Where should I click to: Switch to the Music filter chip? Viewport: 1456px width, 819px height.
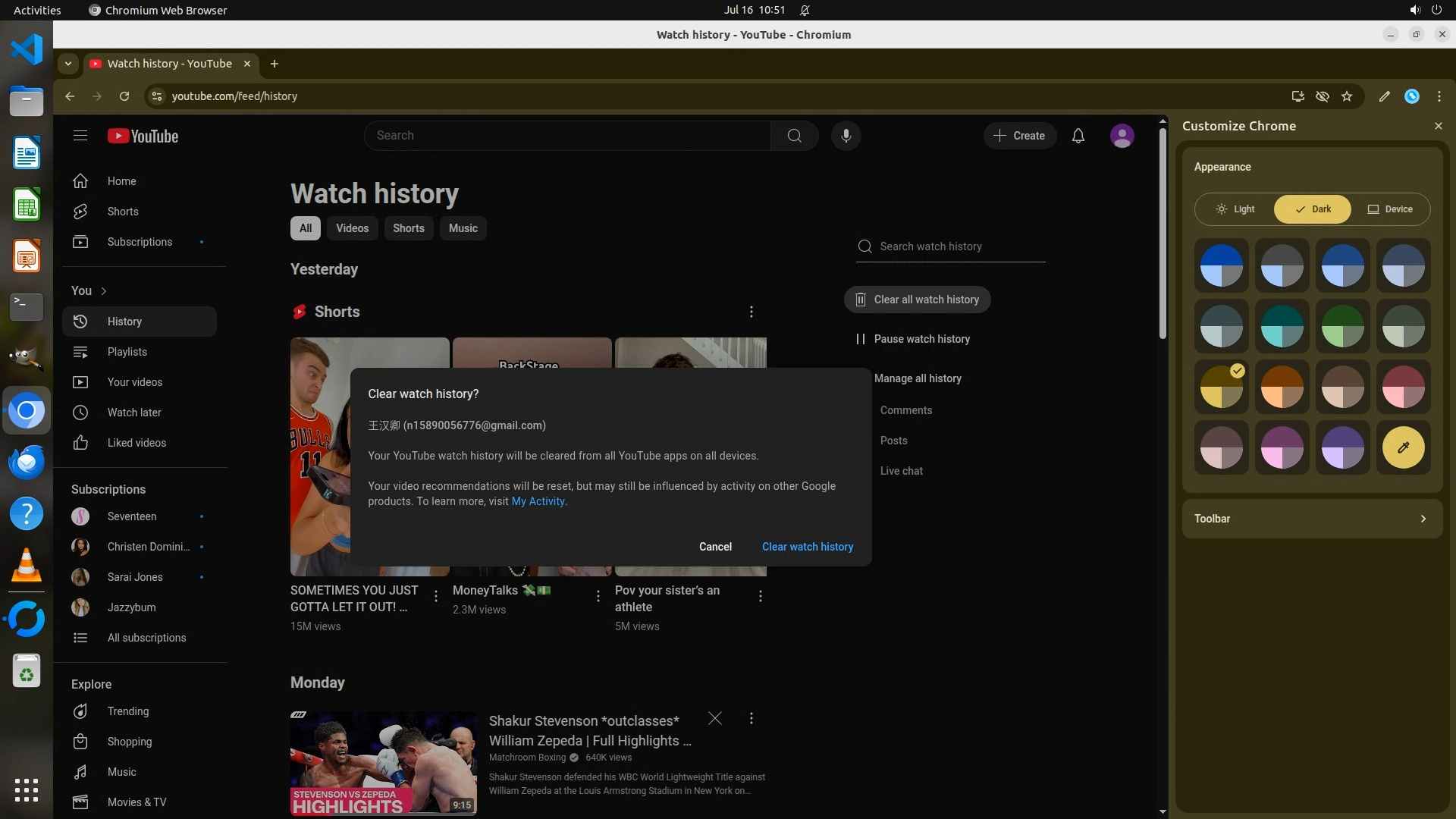(463, 228)
